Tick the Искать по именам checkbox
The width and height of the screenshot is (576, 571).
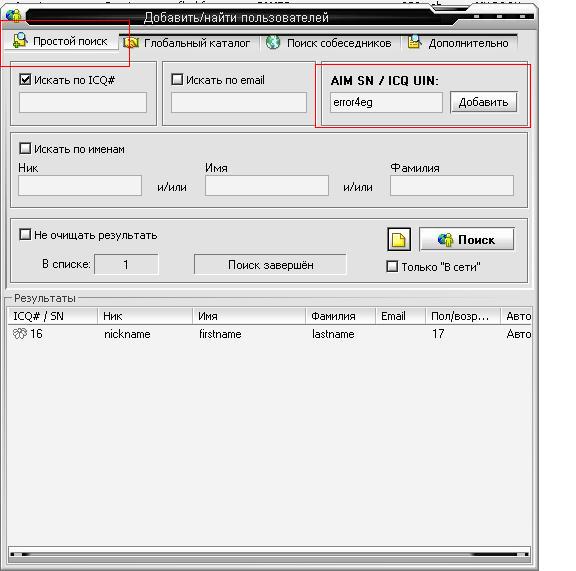pyautogui.click(x=25, y=148)
